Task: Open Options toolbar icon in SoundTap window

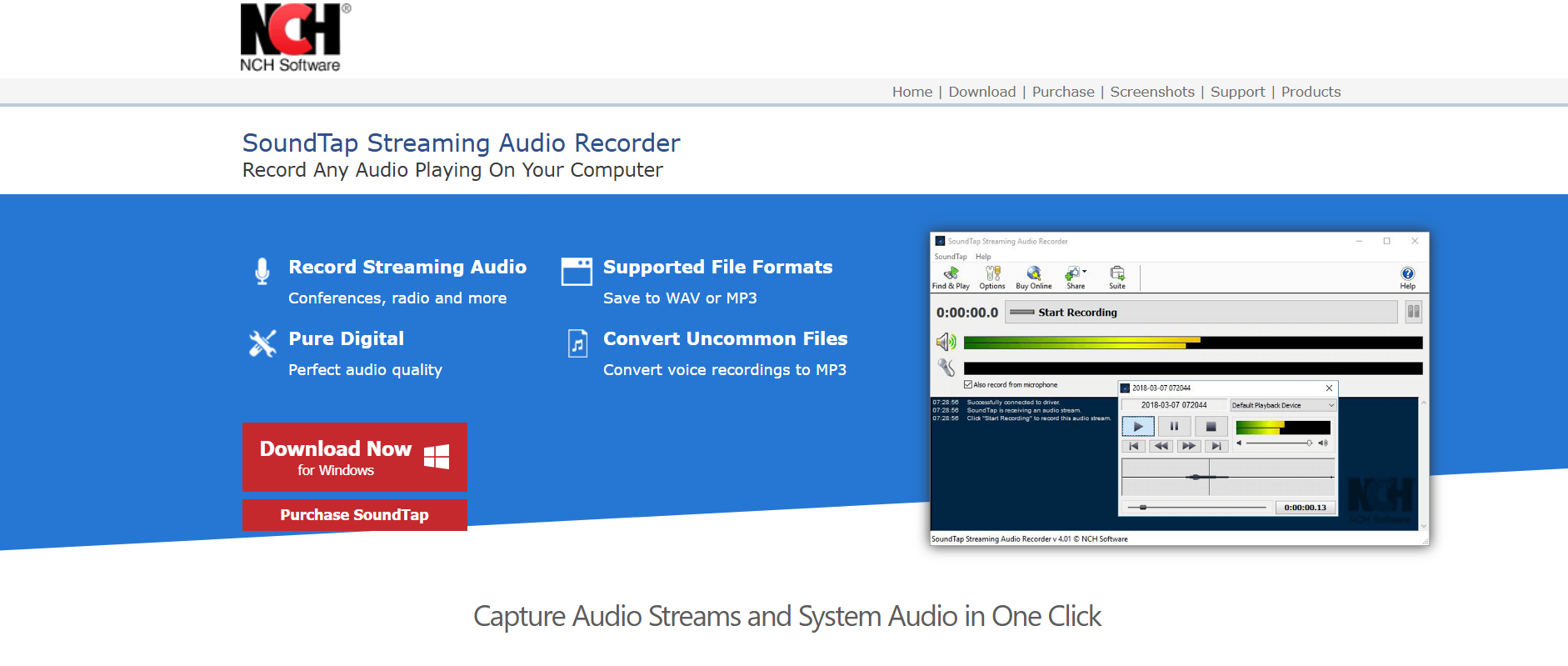Action: [992, 278]
